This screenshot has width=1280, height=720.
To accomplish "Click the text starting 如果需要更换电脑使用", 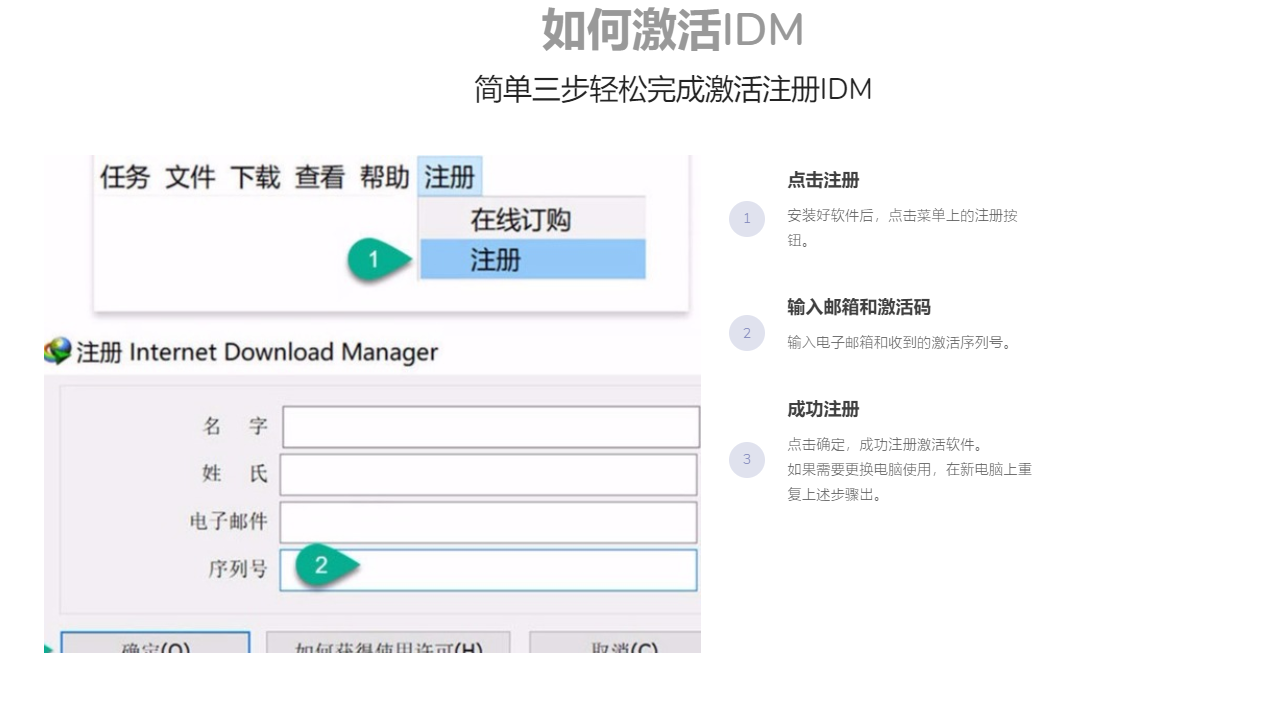I will tap(909, 481).
